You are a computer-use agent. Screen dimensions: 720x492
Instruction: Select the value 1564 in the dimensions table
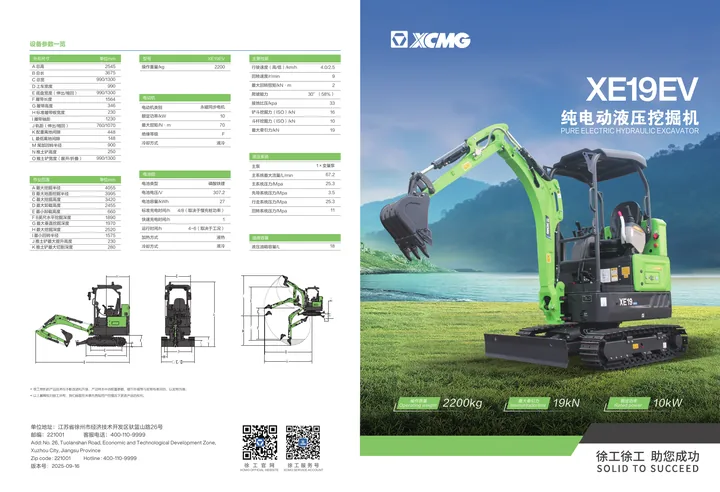click(x=110, y=99)
